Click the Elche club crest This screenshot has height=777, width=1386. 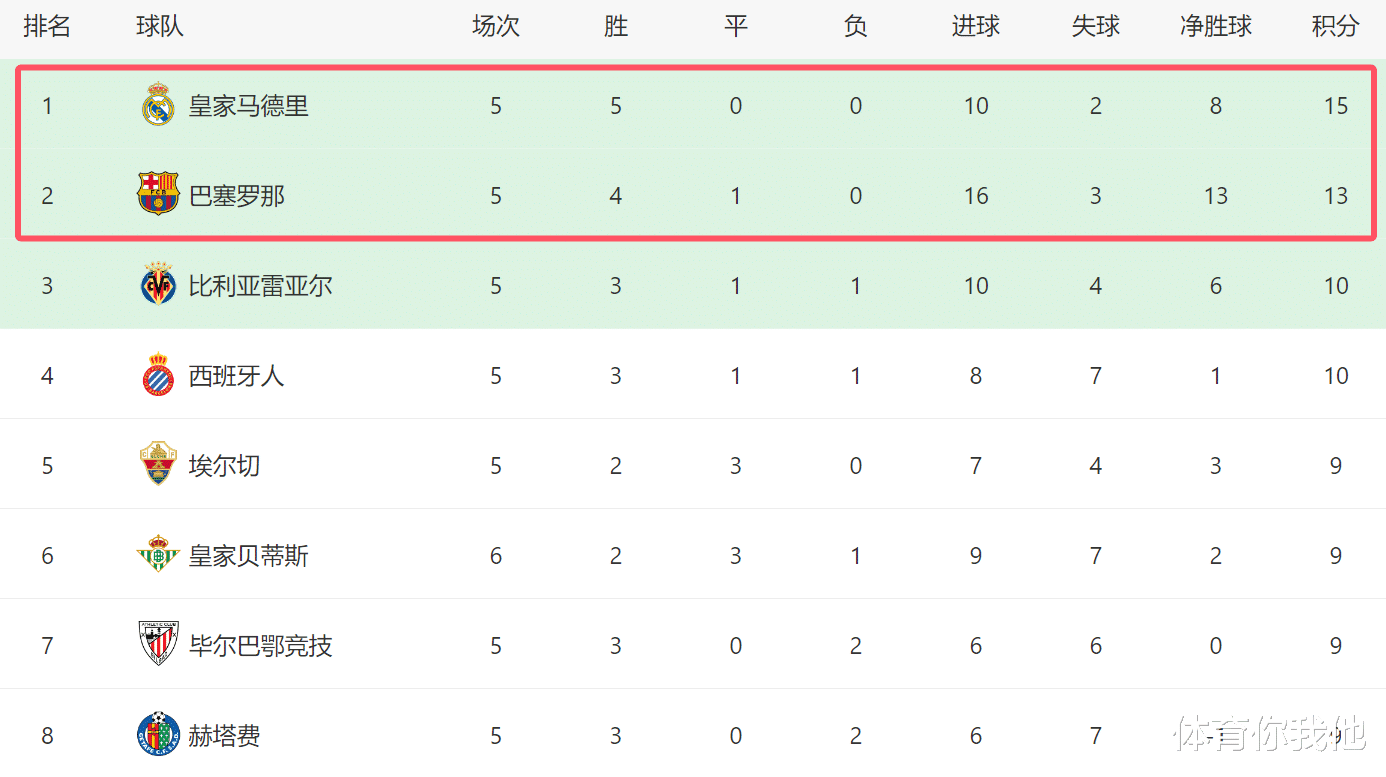tap(158, 465)
